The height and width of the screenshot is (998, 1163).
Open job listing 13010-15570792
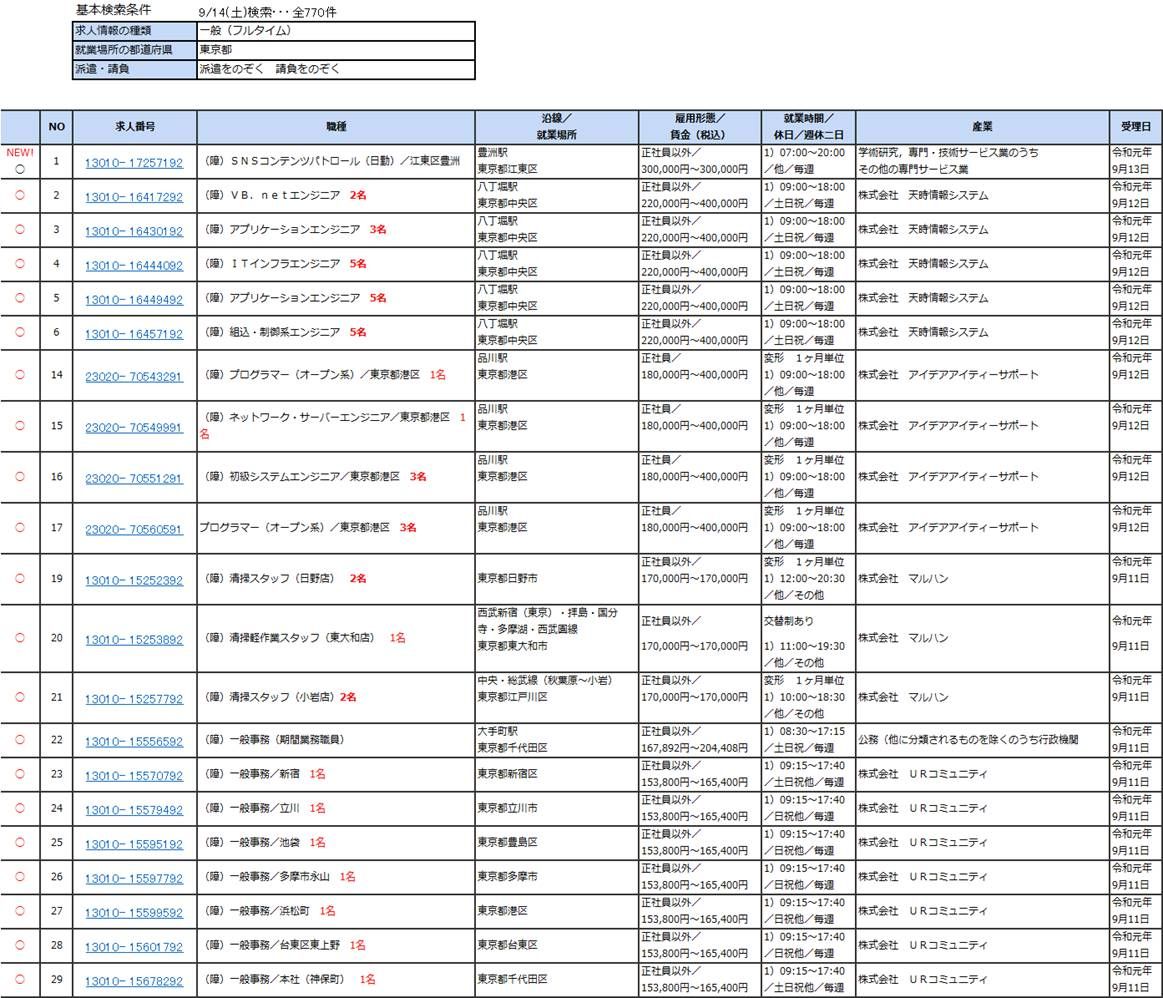[x=134, y=776]
